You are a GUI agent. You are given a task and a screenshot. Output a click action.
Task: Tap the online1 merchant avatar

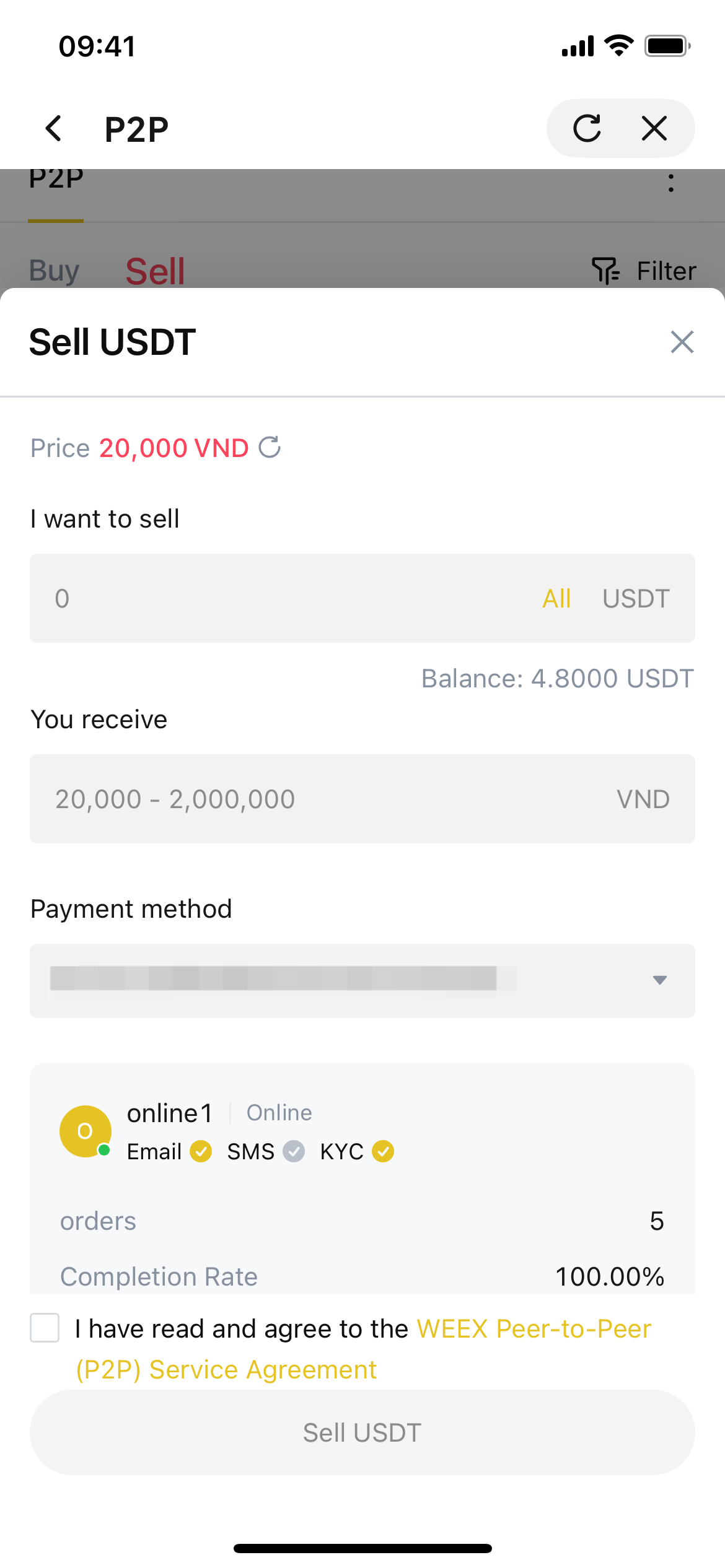(86, 1131)
